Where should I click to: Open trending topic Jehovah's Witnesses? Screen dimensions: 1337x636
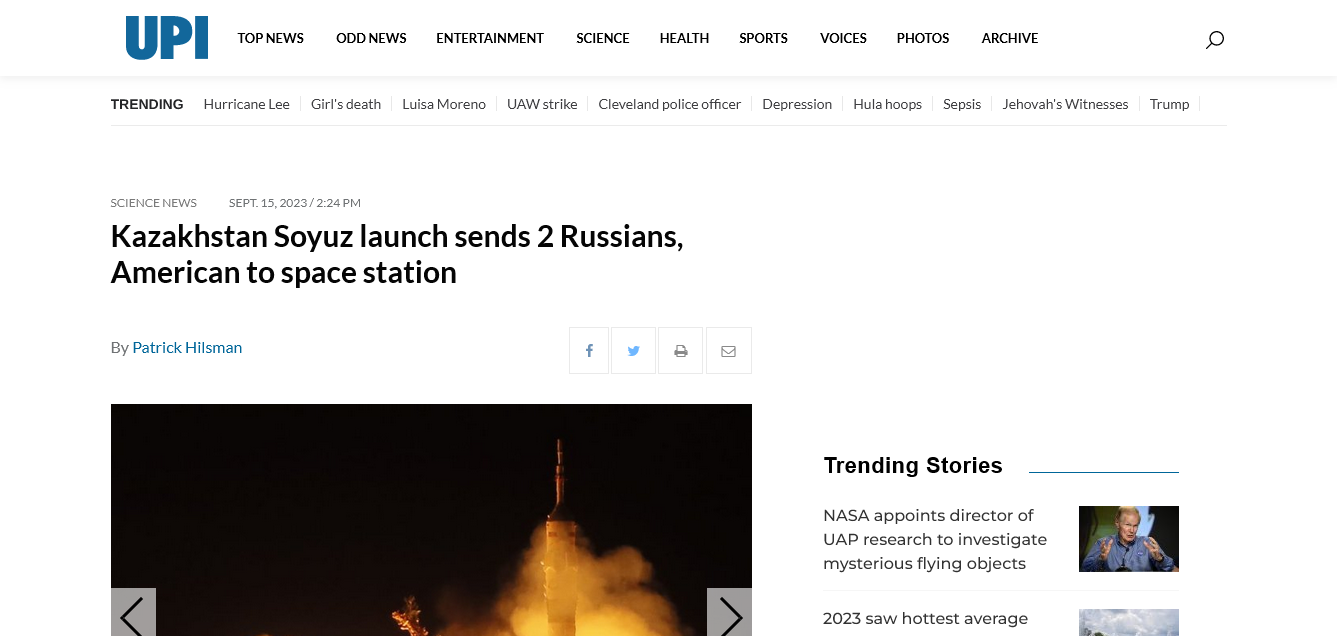pos(1065,104)
